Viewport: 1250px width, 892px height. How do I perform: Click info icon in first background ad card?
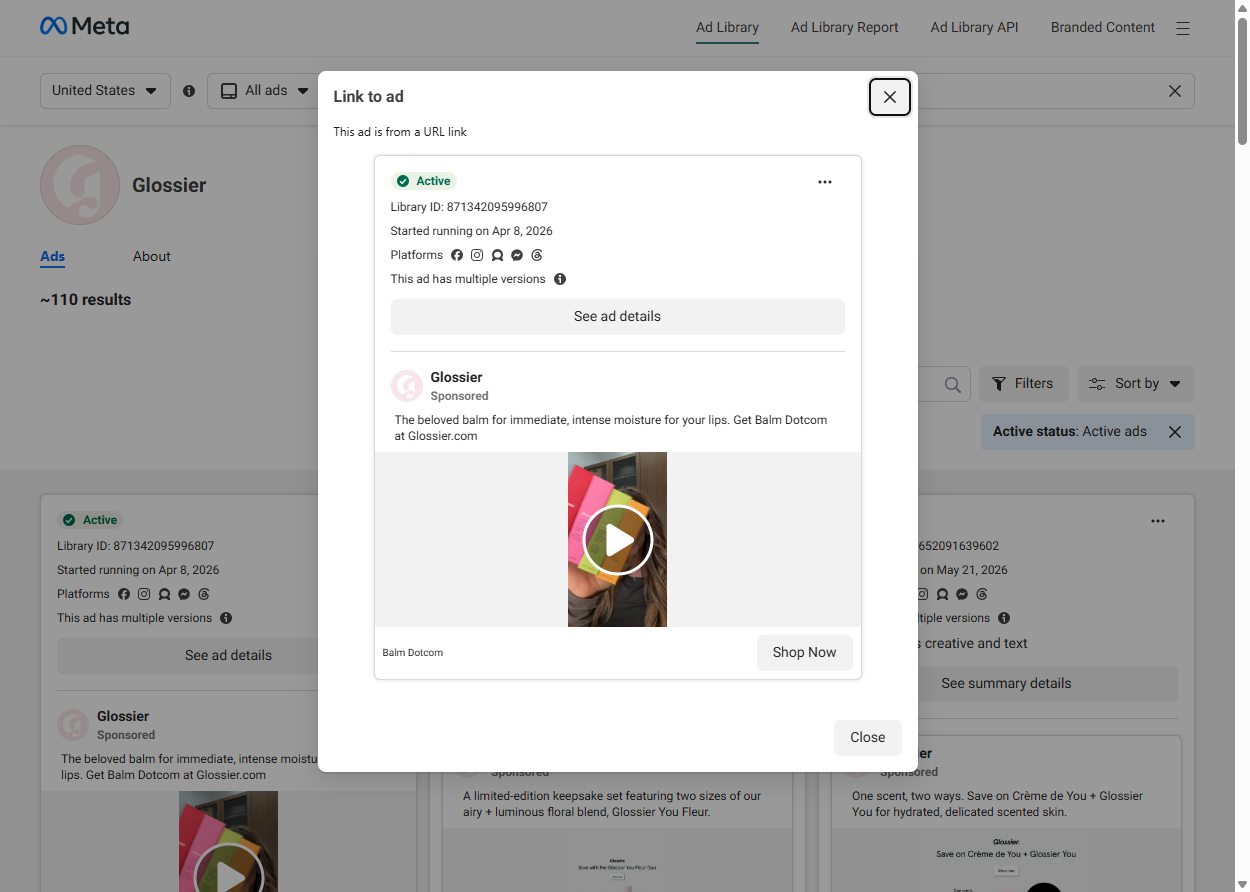(x=226, y=618)
